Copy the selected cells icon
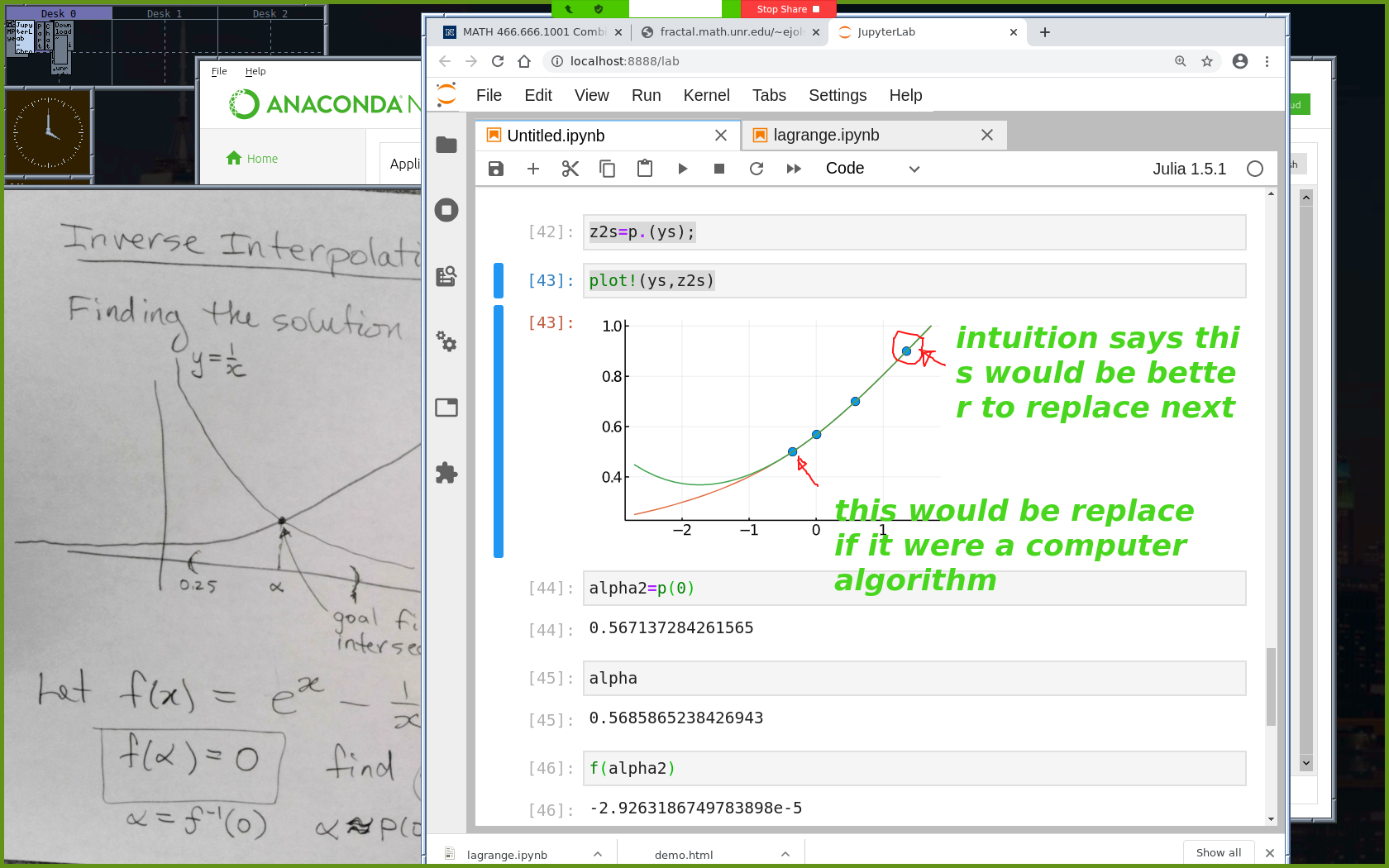 click(608, 169)
